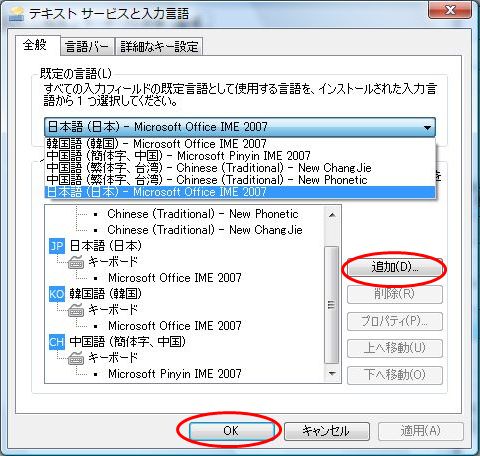Click the service list scrollbar up arrow
Image resolution: width=480 pixels, height=456 pixels.
[332, 215]
